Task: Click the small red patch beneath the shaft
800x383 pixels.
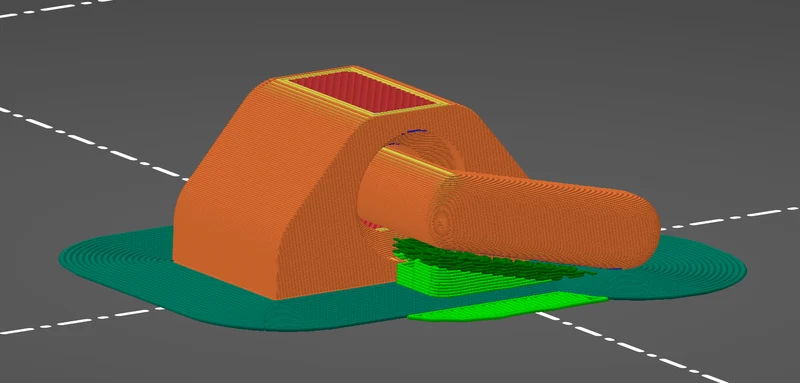Action: point(371,224)
